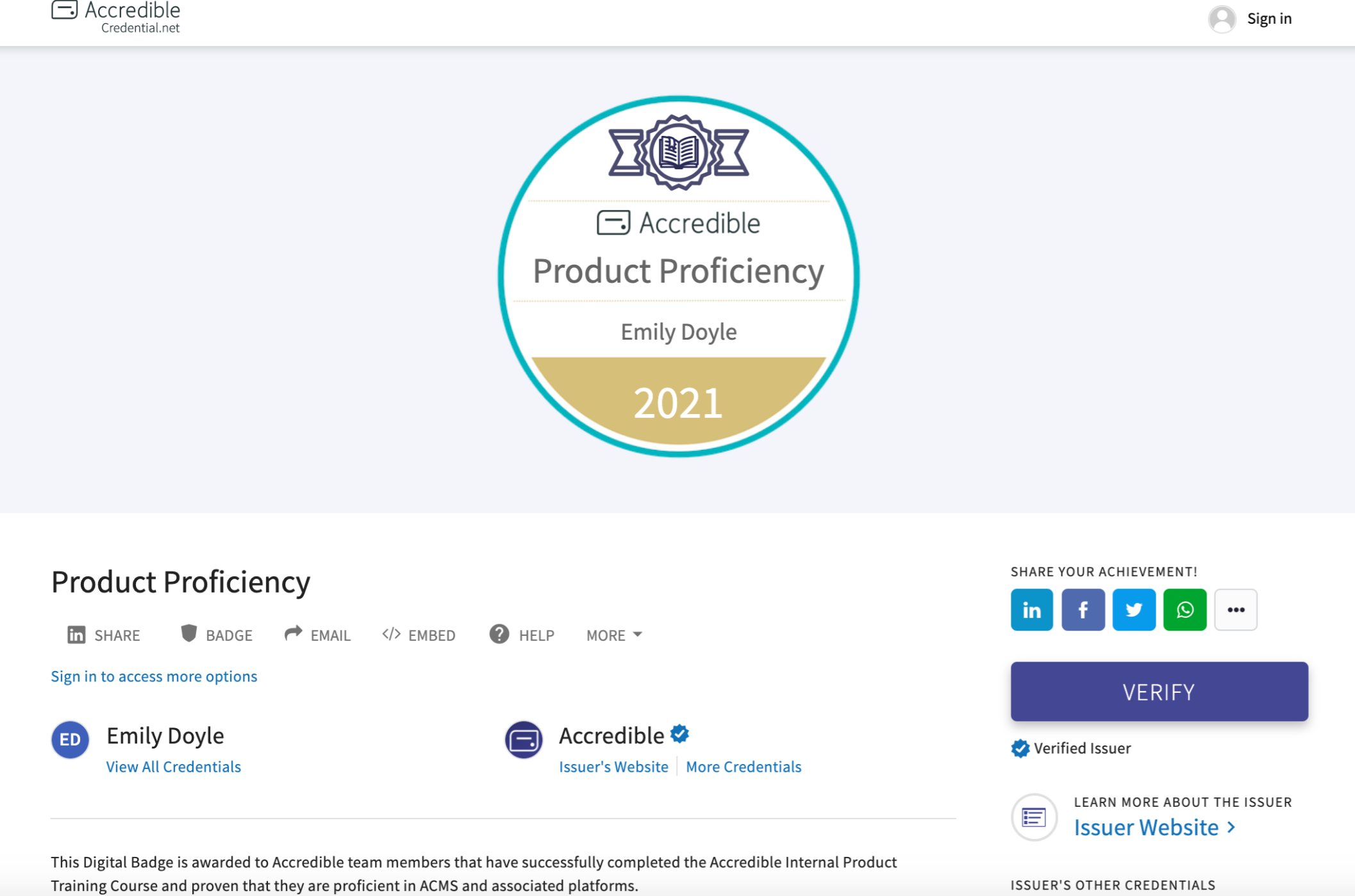The width and height of the screenshot is (1355, 896).
Task: Select the SHARE option
Action: pos(104,635)
